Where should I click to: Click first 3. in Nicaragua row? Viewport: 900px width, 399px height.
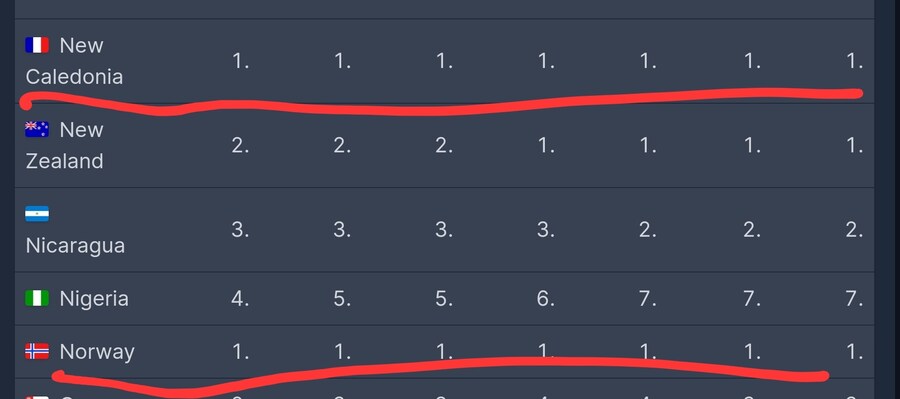[240, 230]
